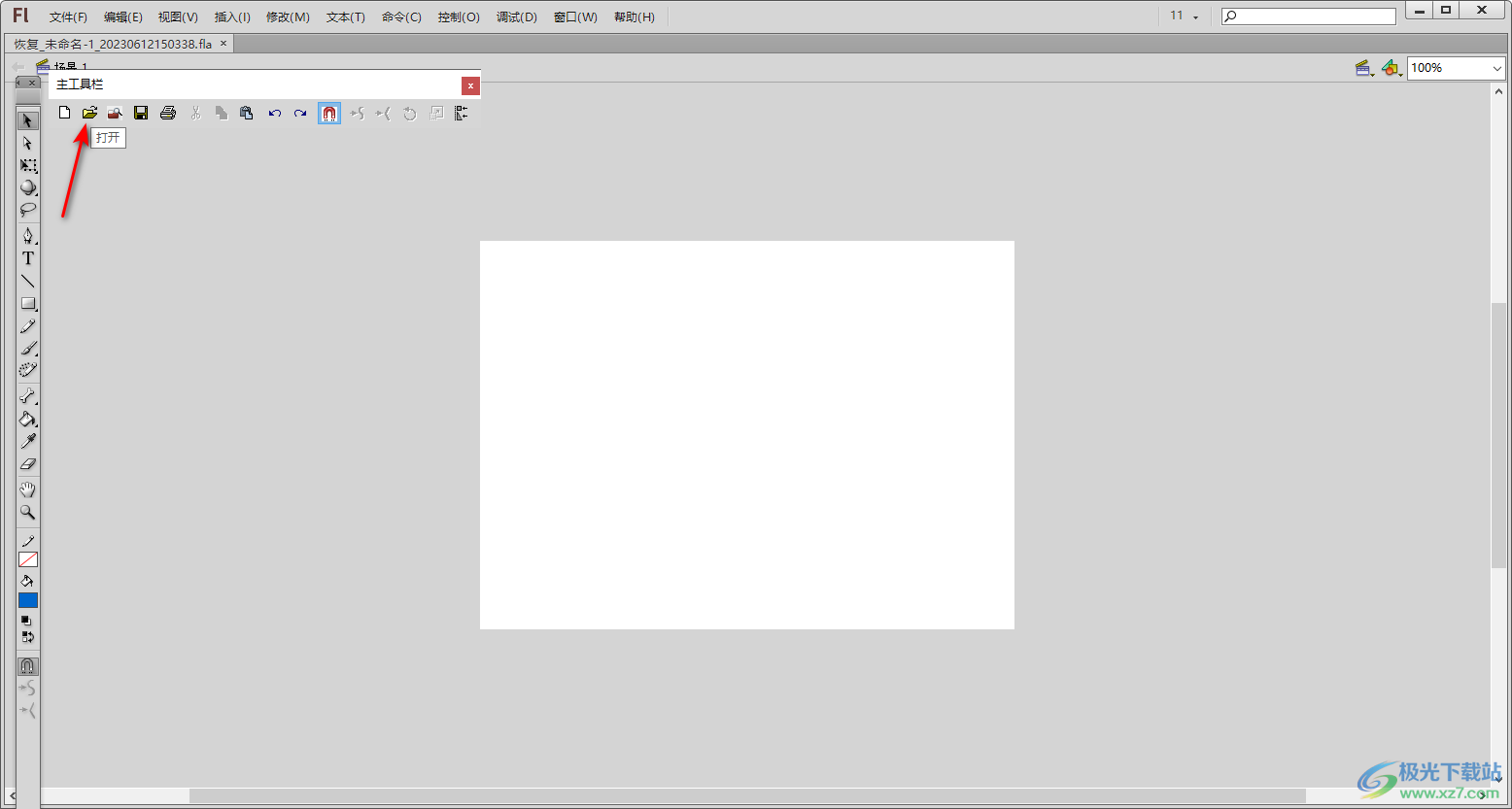This screenshot has width=1512, height=809.
Task: Close the 恢复_未命名-1 document tab
Action: pyautogui.click(x=223, y=44)
